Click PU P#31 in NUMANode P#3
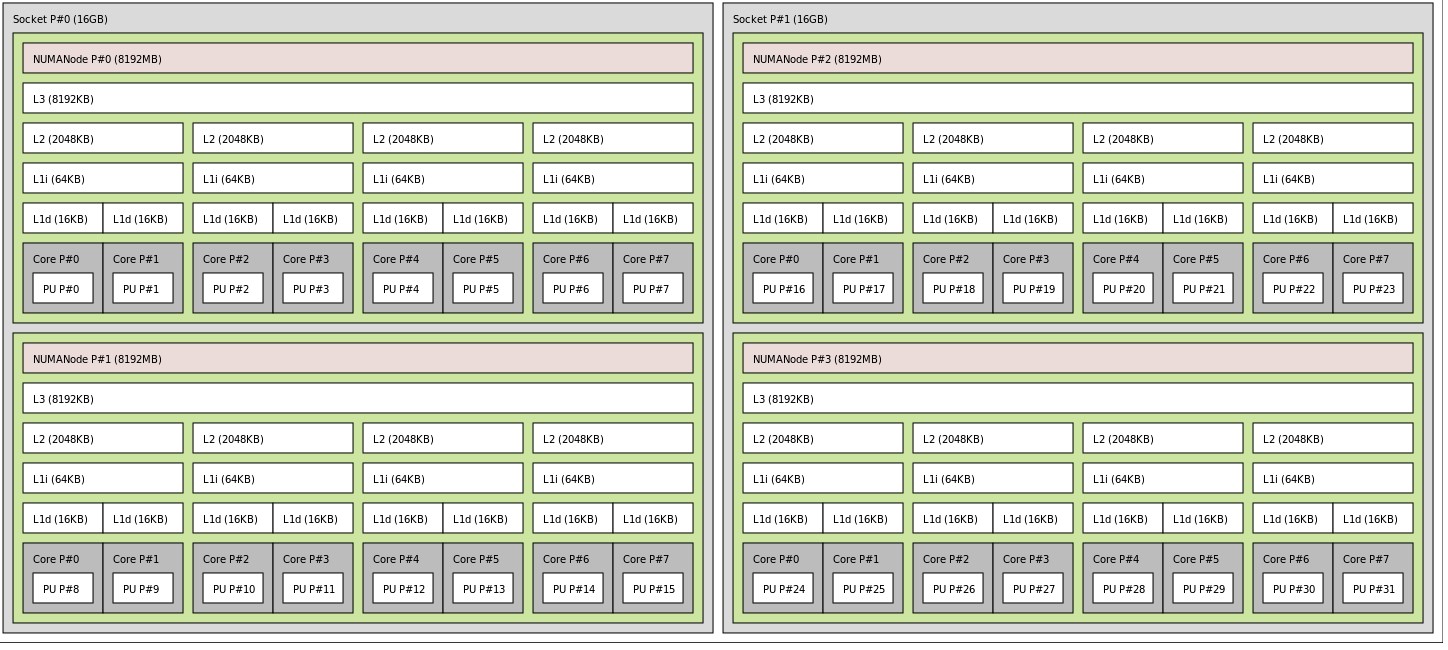The height and width of the screenshot is (650, 1448). click(1372, 588)
